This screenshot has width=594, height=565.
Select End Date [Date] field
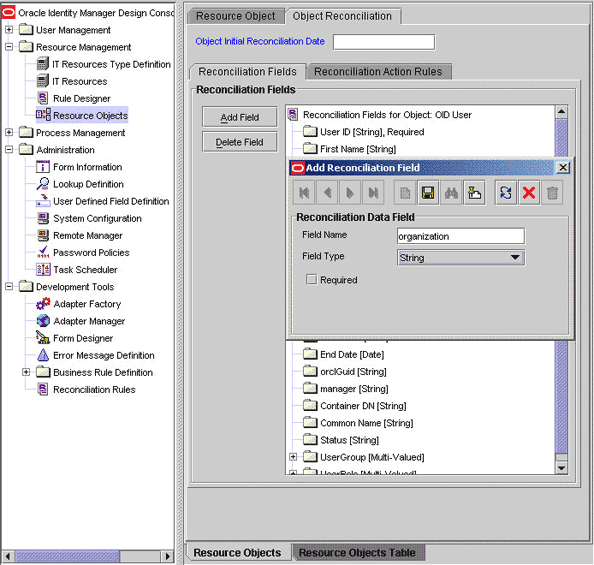click(x=352, y=355)
